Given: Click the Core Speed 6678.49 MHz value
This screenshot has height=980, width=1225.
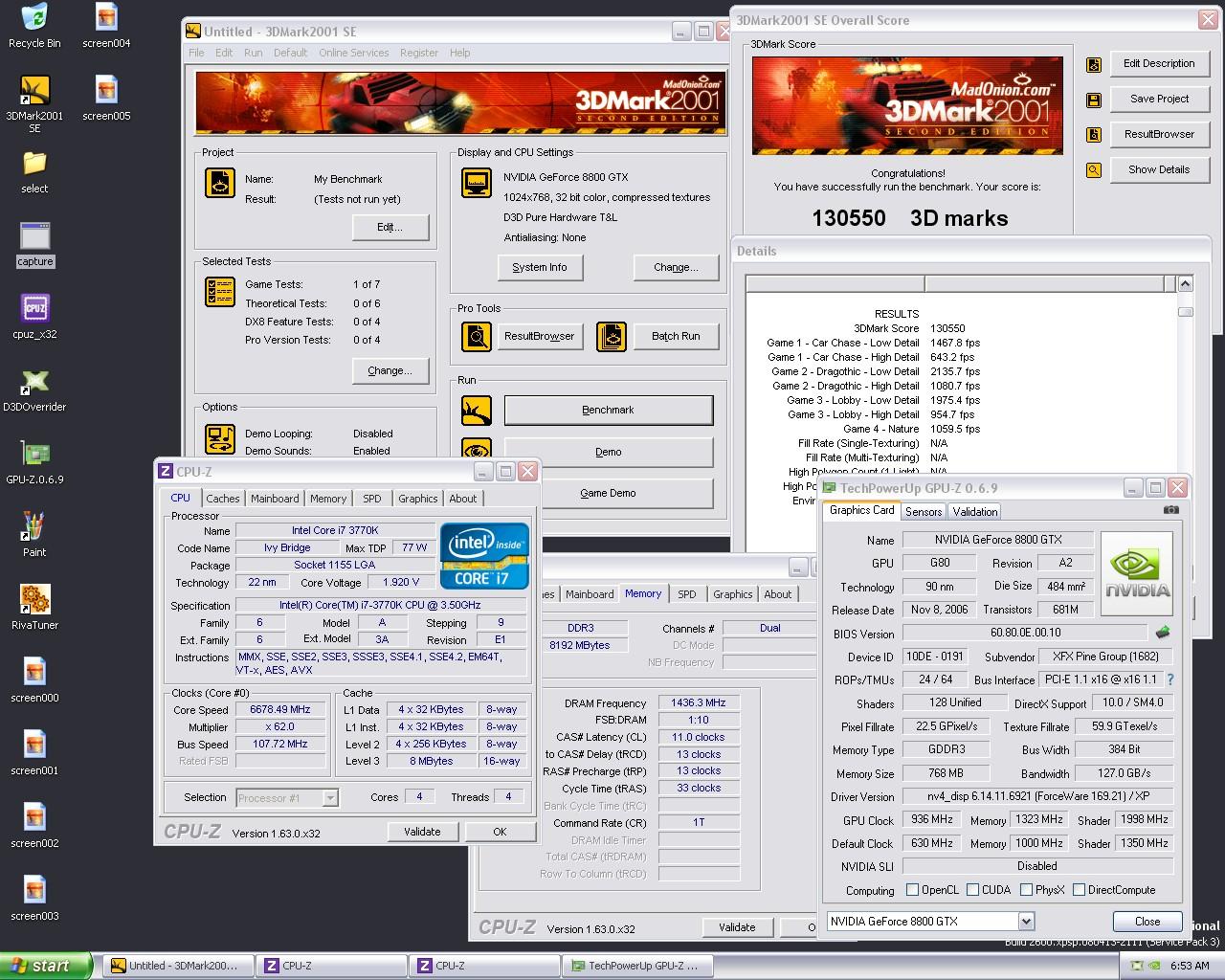Looking at the screenshot, I should tap(280, 709).
